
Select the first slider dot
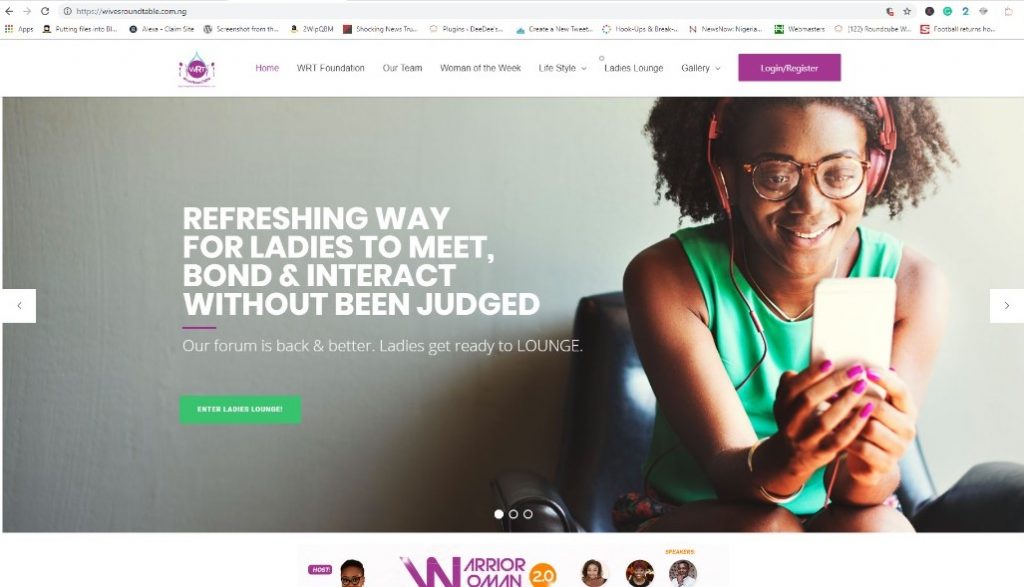[499, 514]
